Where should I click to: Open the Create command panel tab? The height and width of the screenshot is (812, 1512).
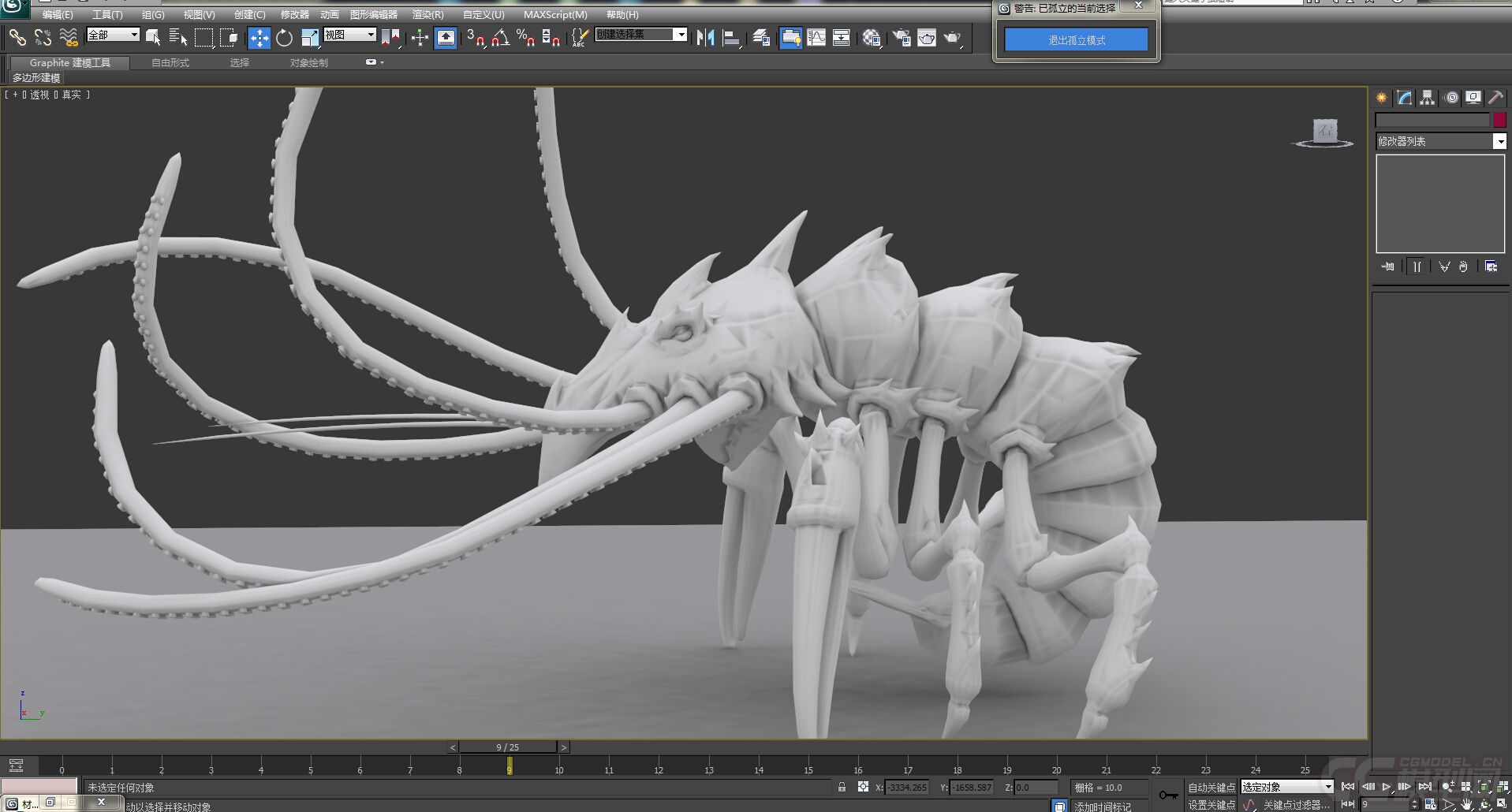click(1382, 98)
